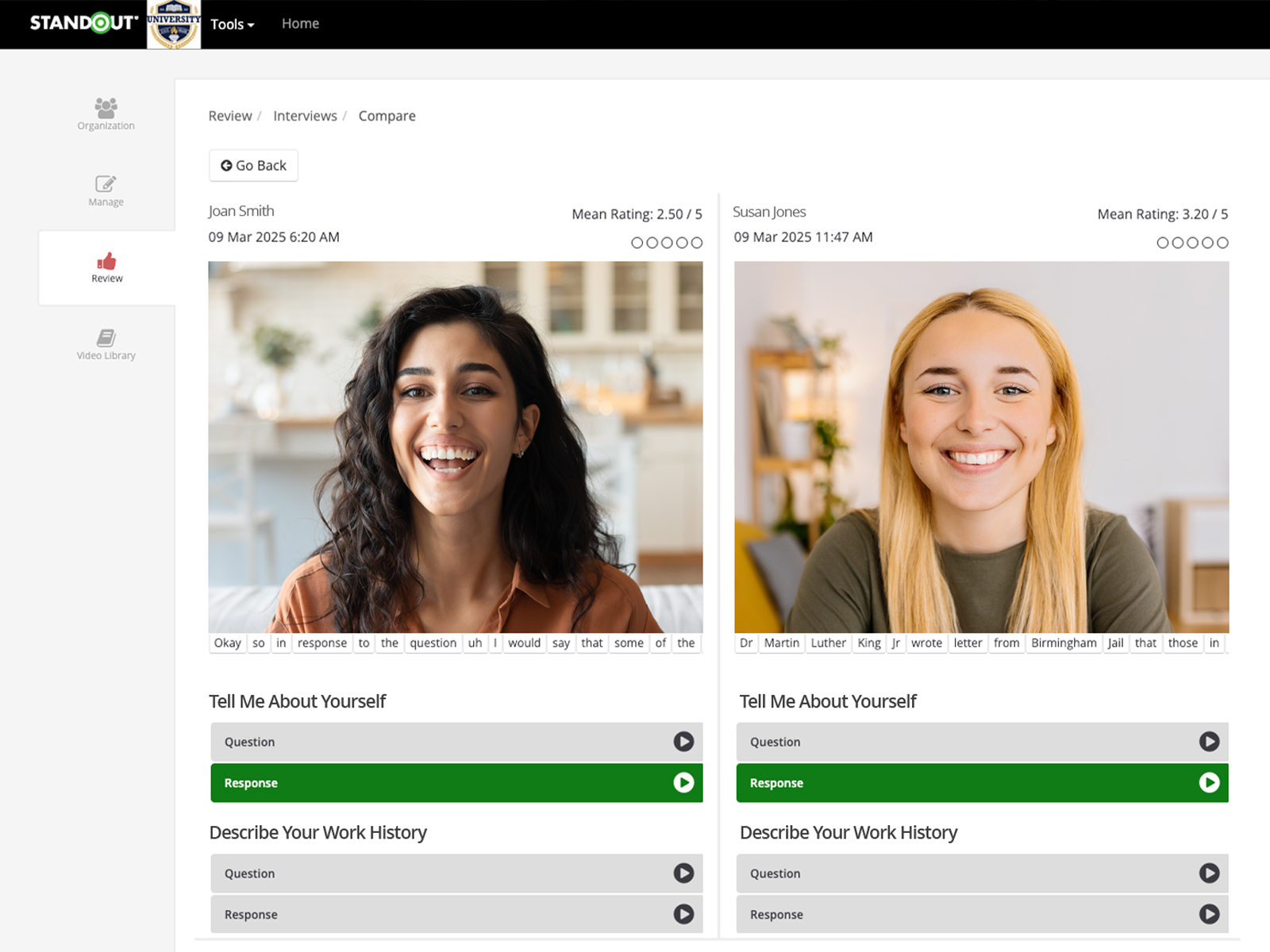This screenshot has height=952, width=1270.
Task: Rate Joan Smith with the first rating circle
Action: point(637,243)
